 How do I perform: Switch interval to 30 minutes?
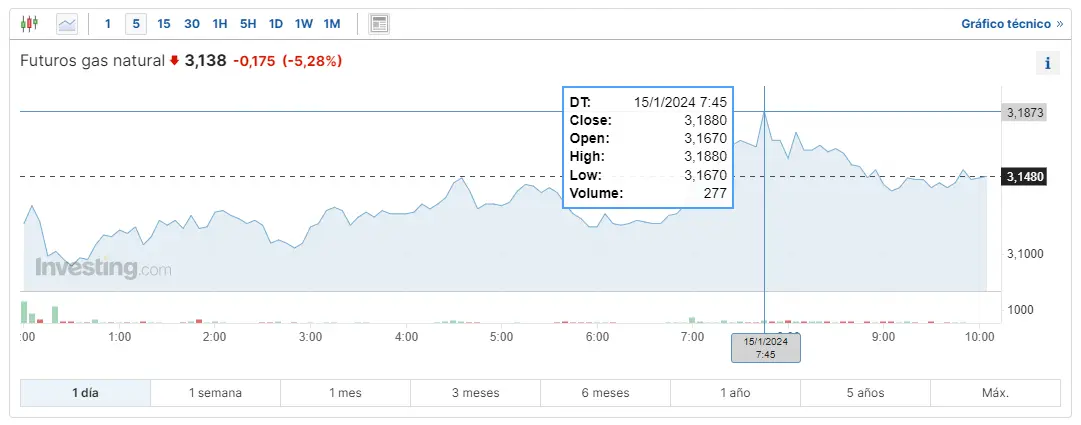point(192,23)
